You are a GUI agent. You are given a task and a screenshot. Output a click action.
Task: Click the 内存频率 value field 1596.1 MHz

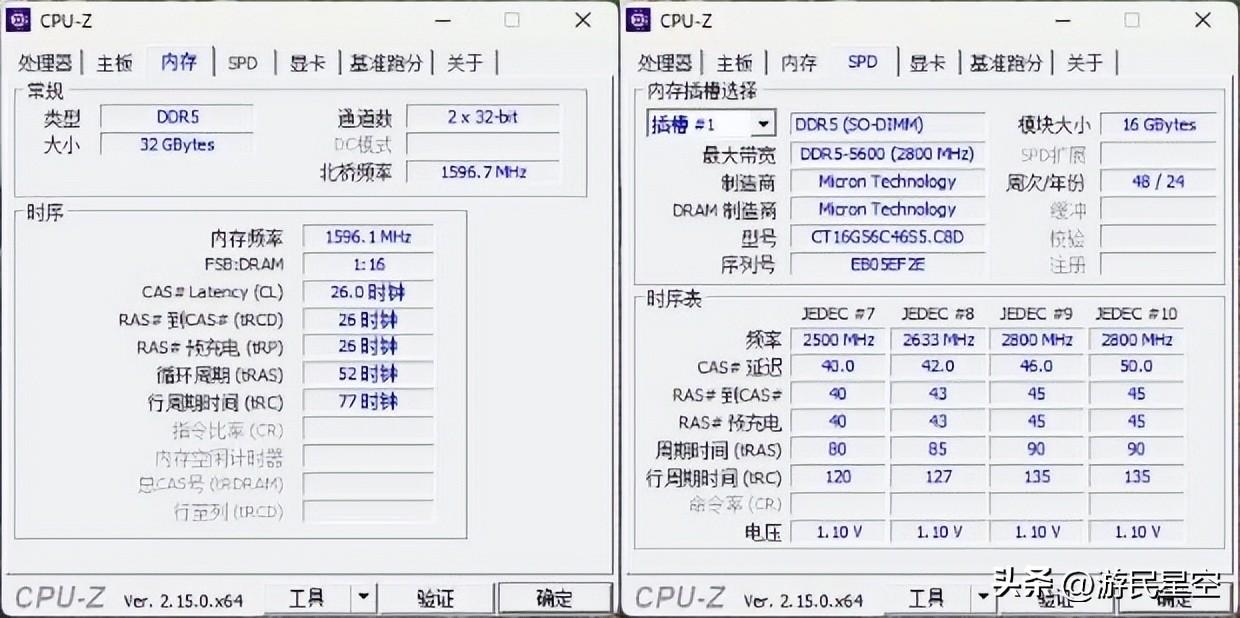[x=368, y=238]
